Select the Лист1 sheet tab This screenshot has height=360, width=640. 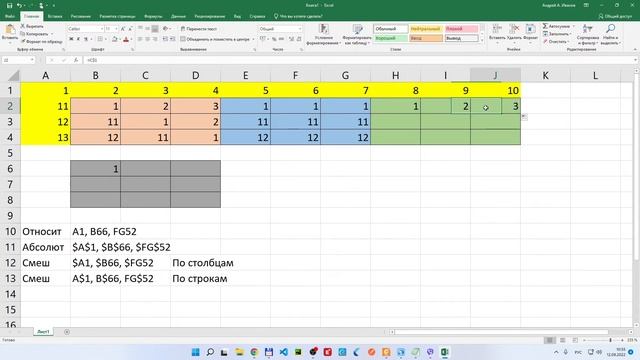click(43, 332)
